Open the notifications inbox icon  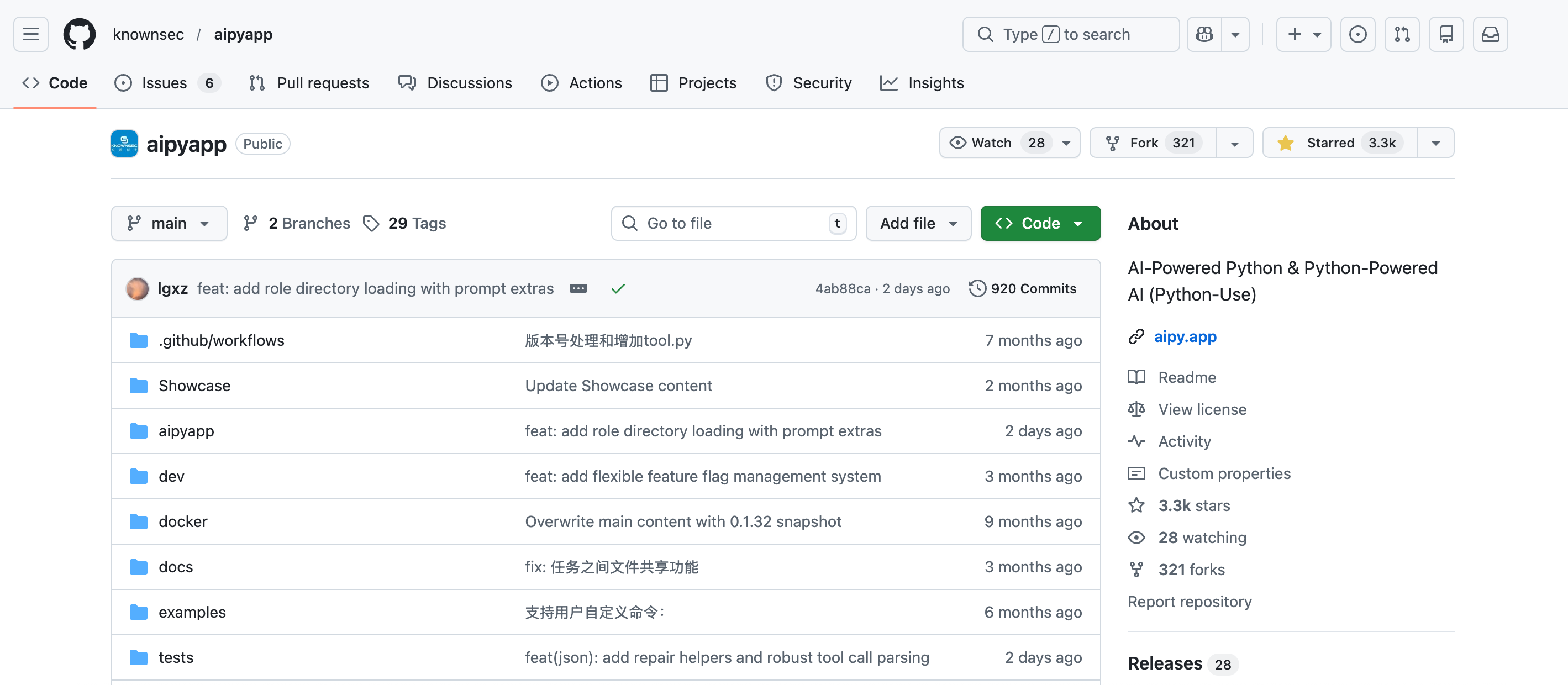coord(1490,34)
